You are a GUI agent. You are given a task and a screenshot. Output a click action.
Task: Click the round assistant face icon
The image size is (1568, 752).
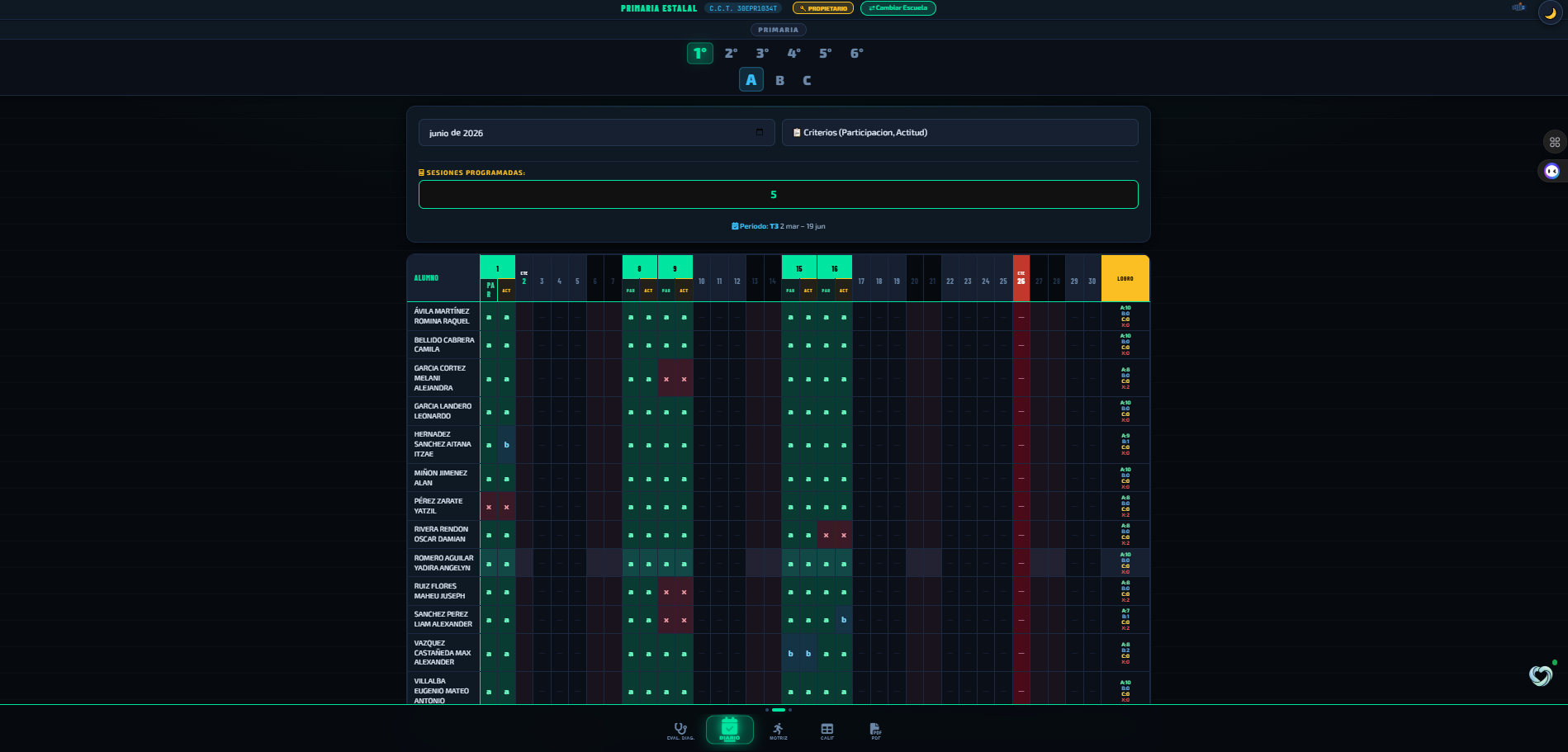(1552, 171)
